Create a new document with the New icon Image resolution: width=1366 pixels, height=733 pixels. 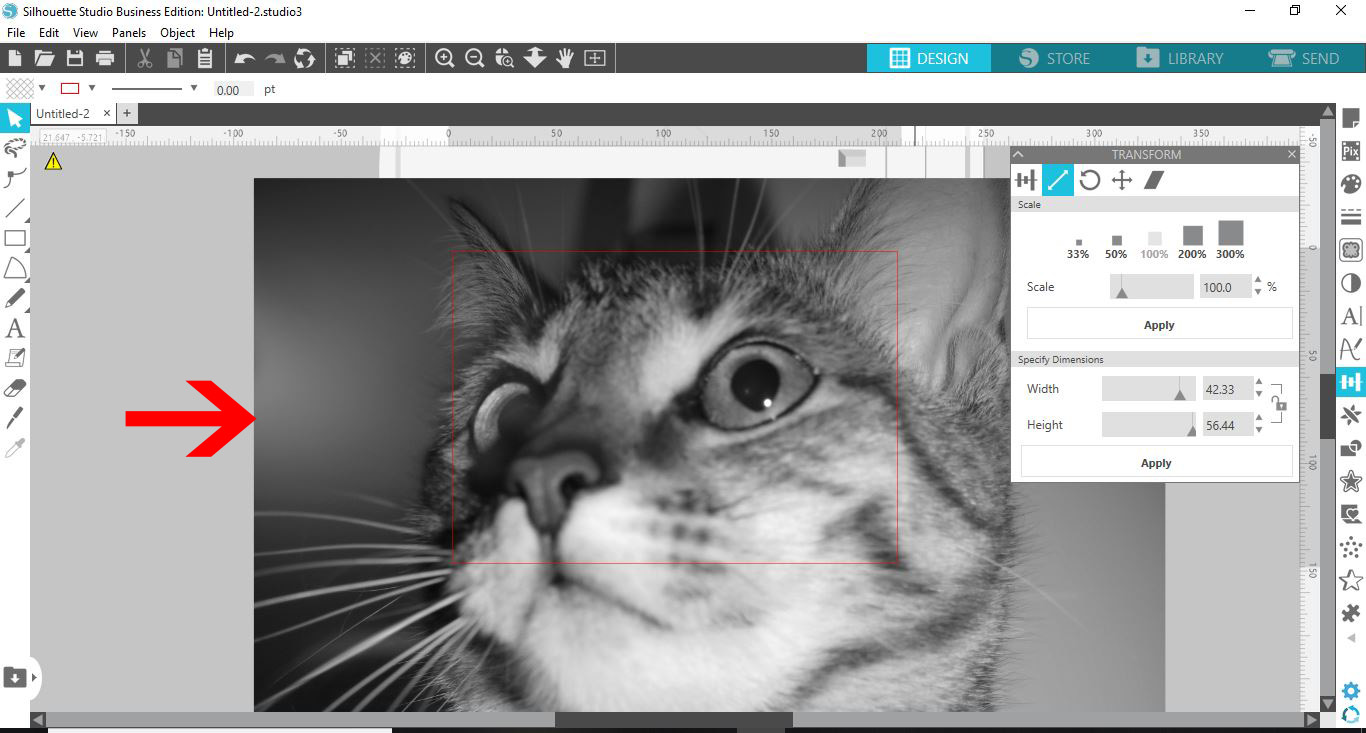click(15, 59)
